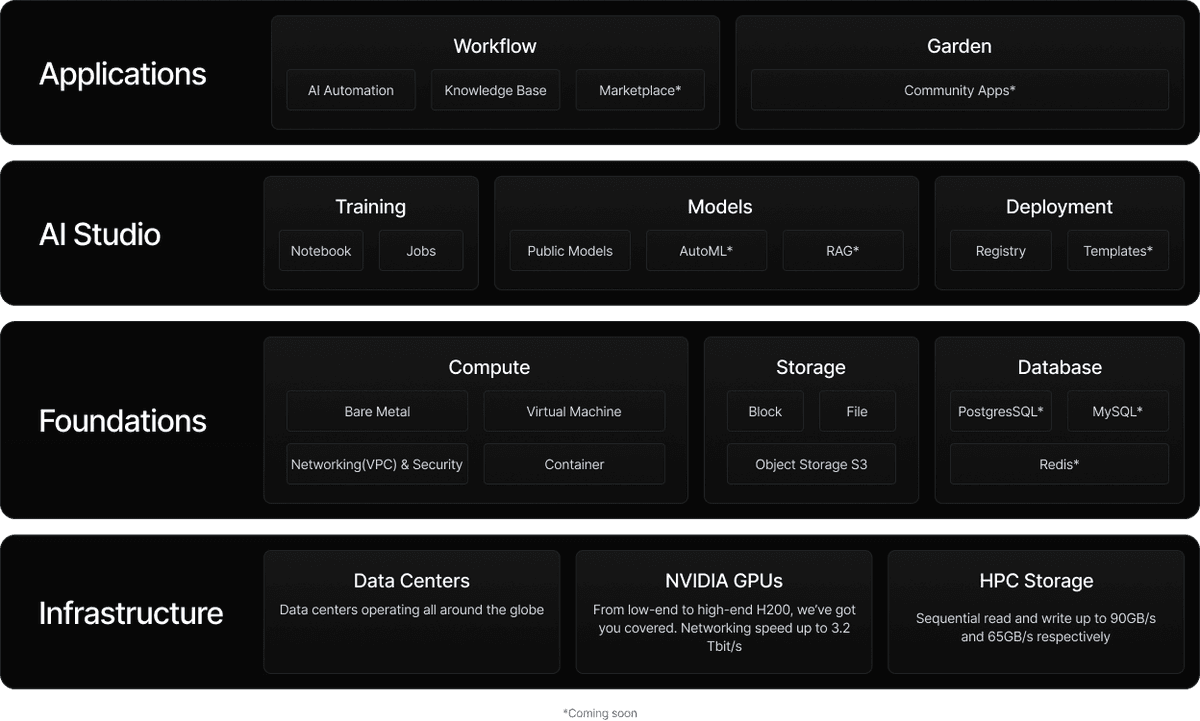The height and width of the screenshot is (721, 1200).
Task: Select Object Storage S3
Action: [x=811, y=464]
